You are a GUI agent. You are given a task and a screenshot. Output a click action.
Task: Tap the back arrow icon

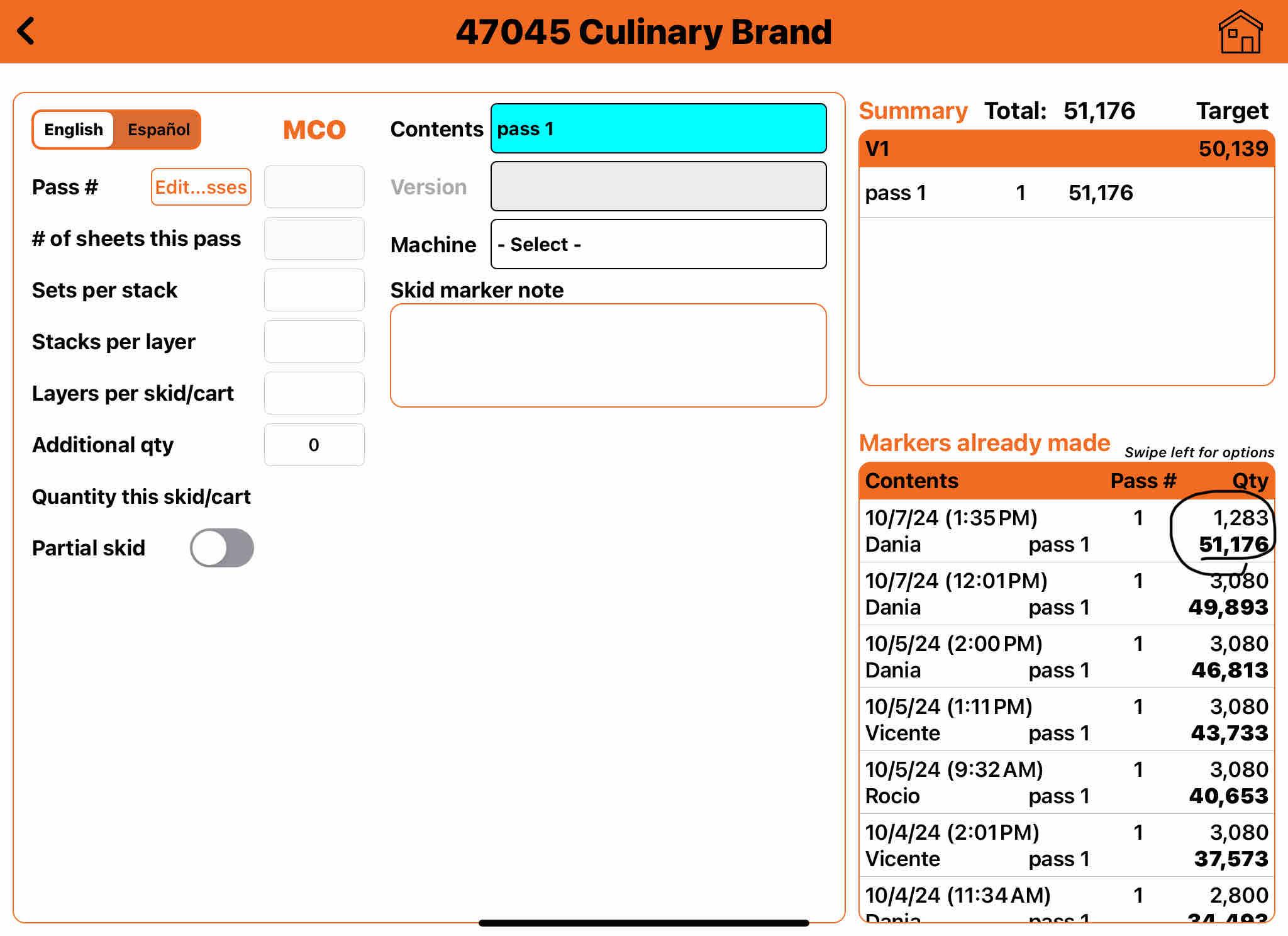(x=26, y=31)
